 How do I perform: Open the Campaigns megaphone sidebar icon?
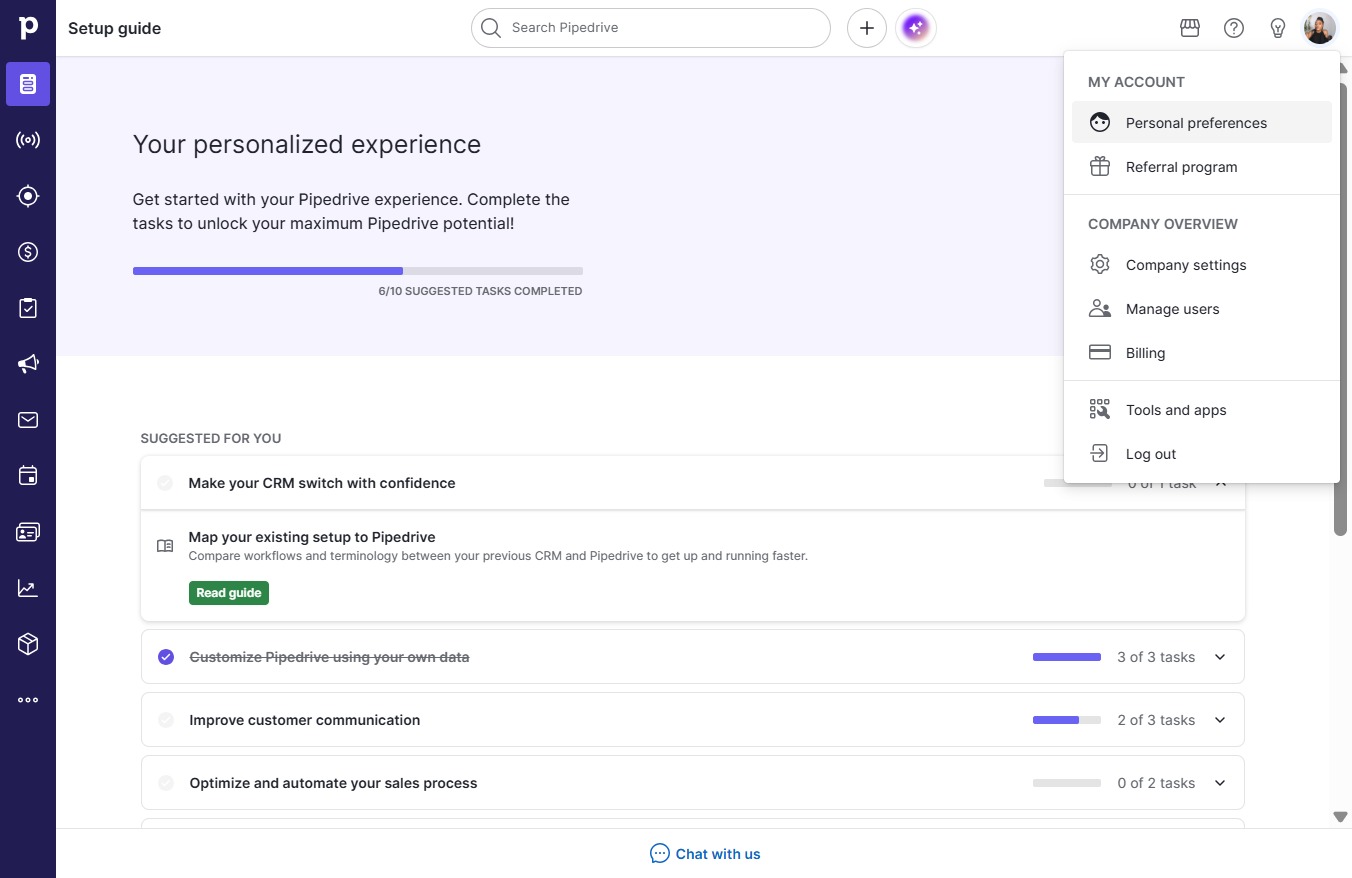(x=28, y=364)
